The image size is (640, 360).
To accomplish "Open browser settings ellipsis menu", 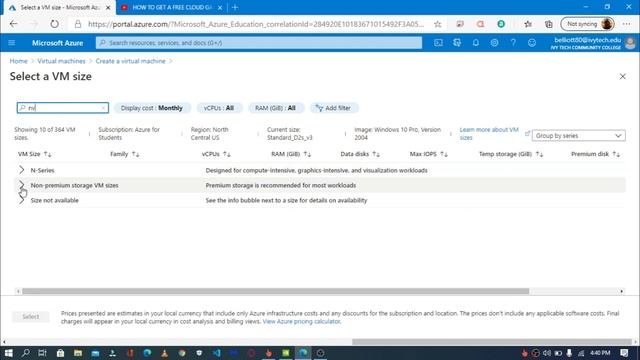I will tap(627, 24).
